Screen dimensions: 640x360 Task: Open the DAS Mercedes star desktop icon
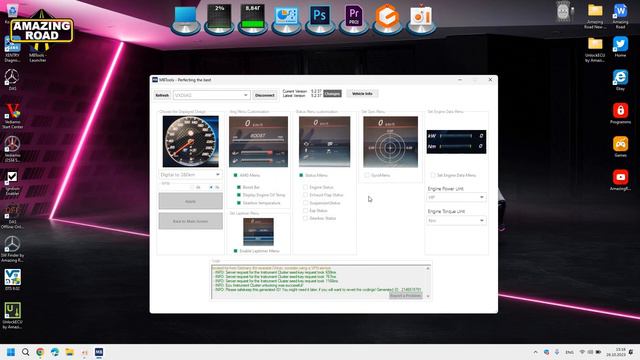[x=12, y=79]
